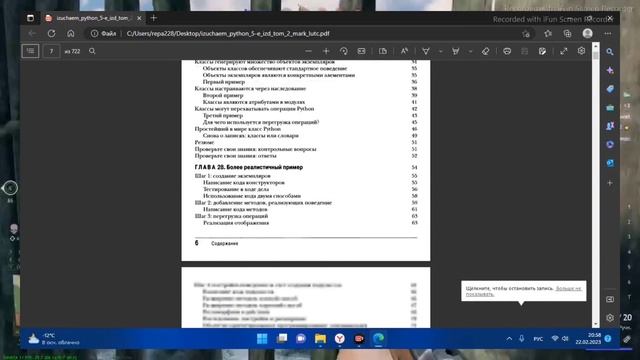Open Microsoft Edge on taskbar

click(x=378, y=338)
